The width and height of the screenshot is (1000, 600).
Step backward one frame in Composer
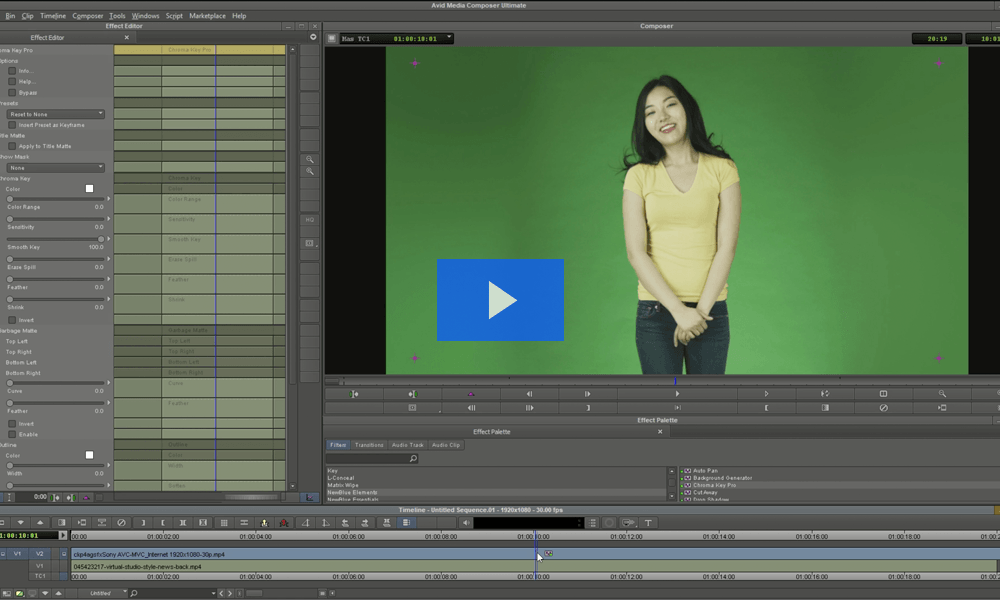click(529, 393)
